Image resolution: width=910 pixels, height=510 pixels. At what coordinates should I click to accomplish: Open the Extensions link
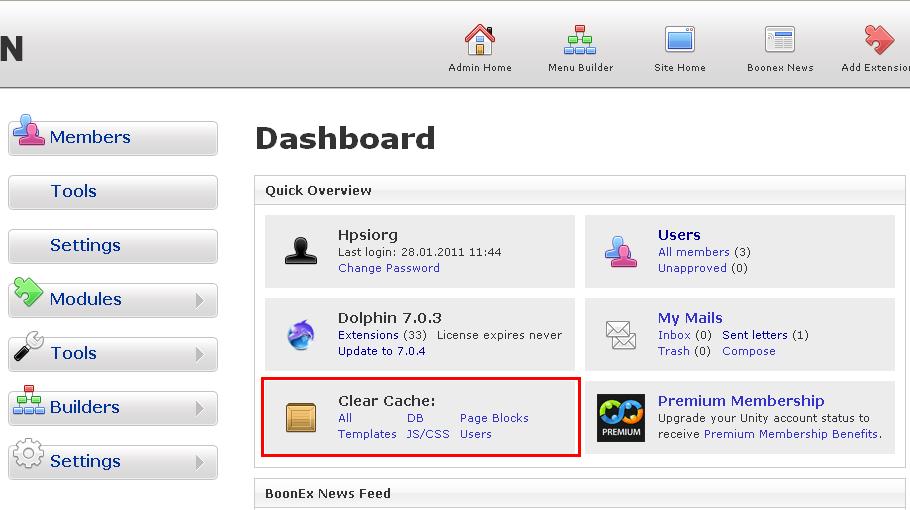(368, 335)
